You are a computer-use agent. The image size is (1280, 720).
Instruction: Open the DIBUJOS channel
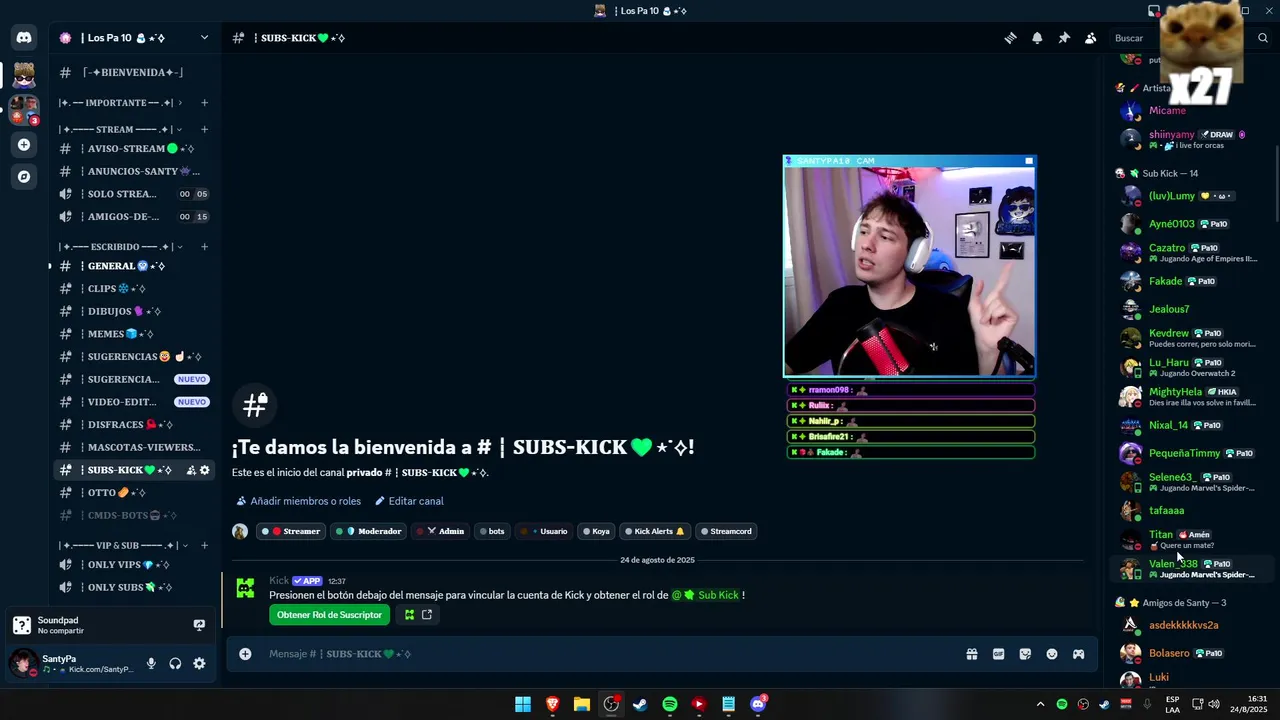[133, 311]
